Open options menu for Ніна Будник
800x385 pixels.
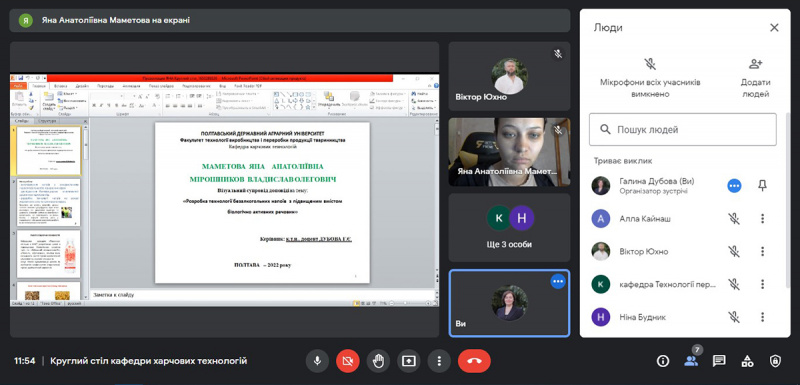pyautogui.click(x=762, y=317)
